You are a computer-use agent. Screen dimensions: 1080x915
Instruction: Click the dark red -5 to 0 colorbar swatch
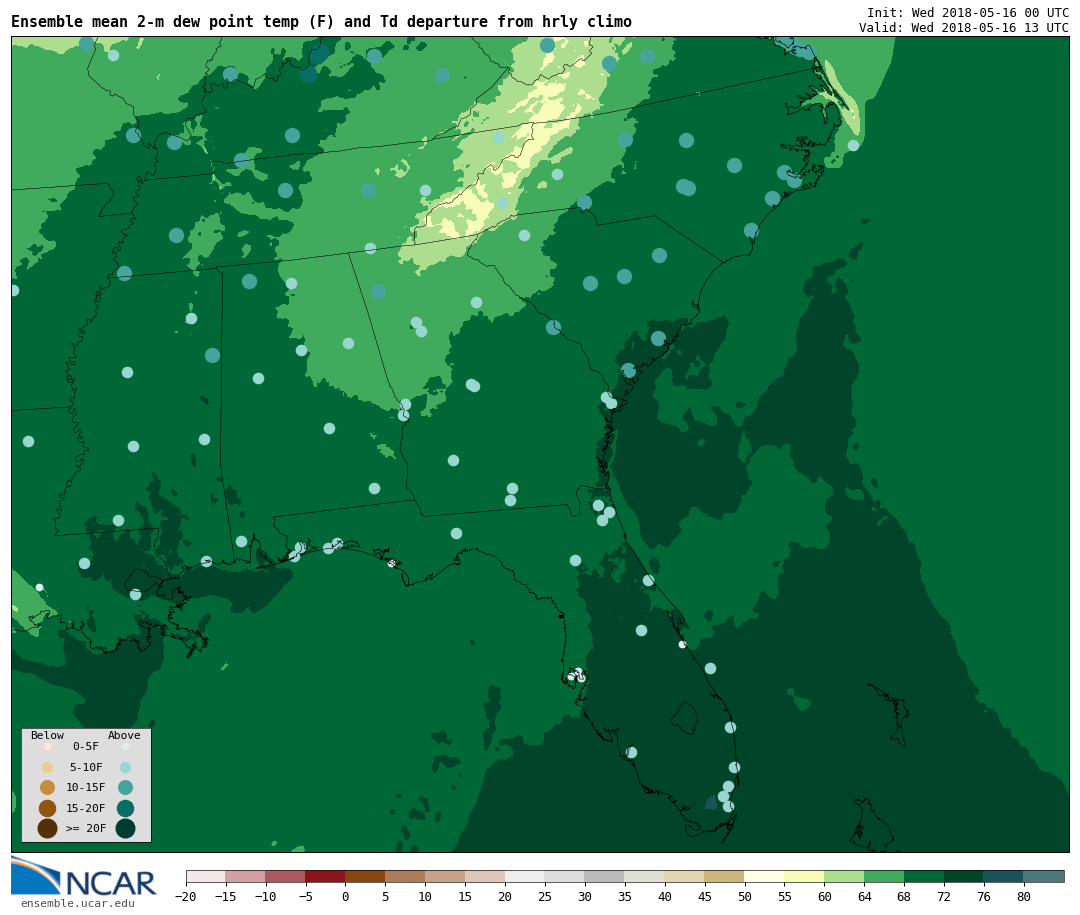[325, 876]
